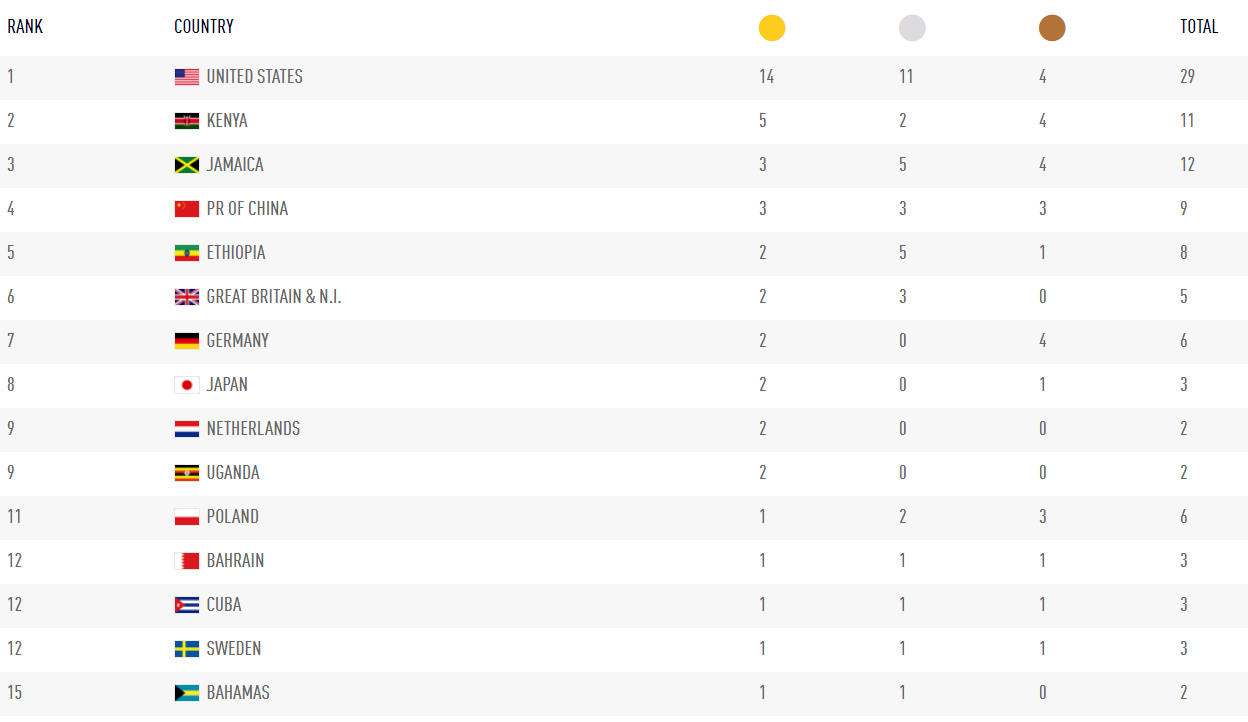Click the gold medal column icon

coord(772,28)
